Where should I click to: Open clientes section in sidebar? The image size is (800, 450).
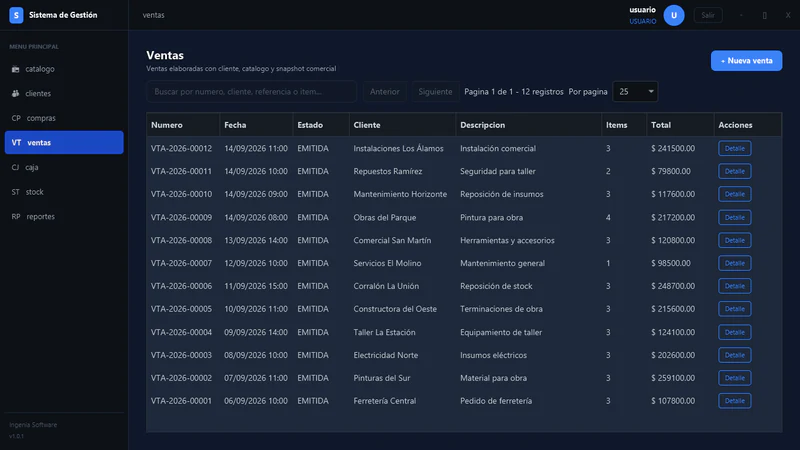[x=64, y=93]
